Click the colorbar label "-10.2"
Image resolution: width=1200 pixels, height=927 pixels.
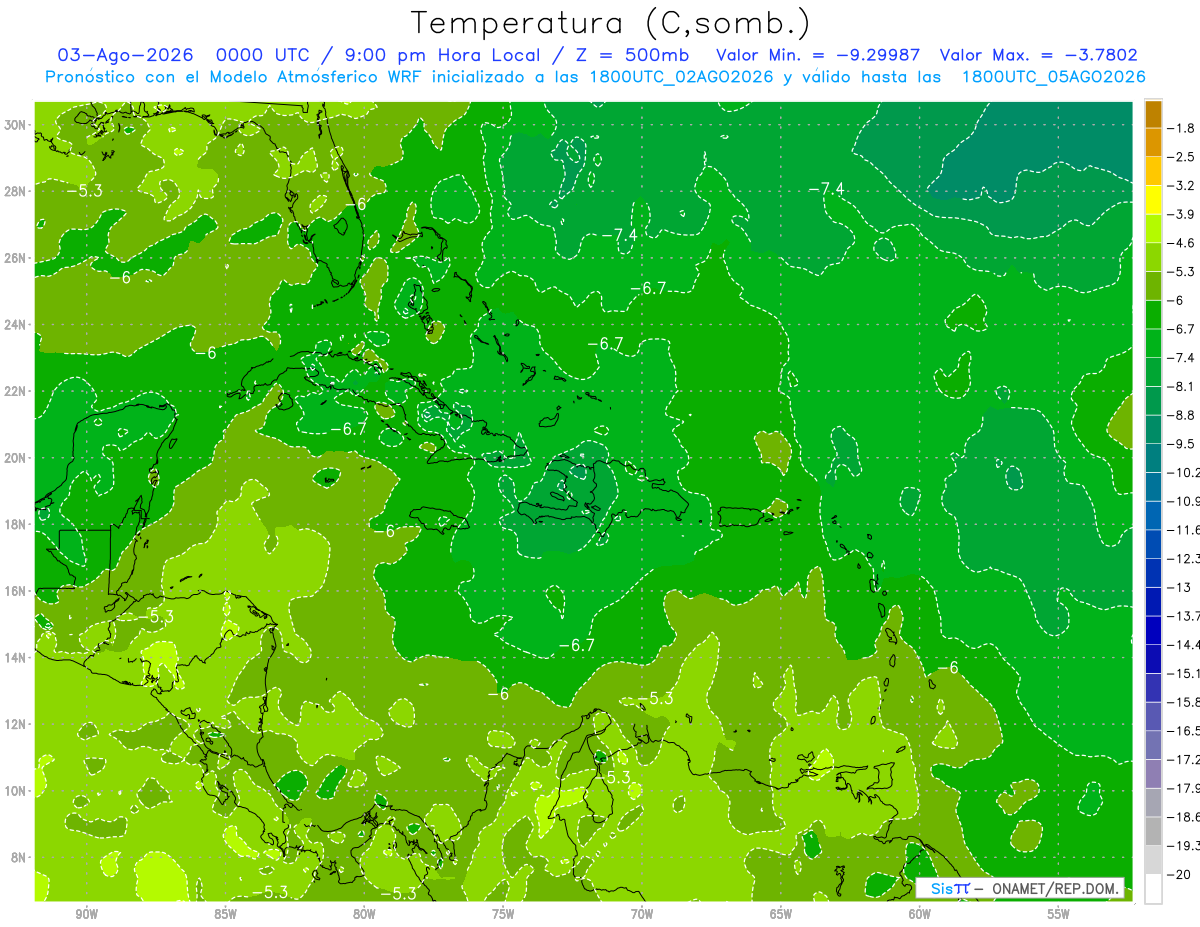[1183, 472]
